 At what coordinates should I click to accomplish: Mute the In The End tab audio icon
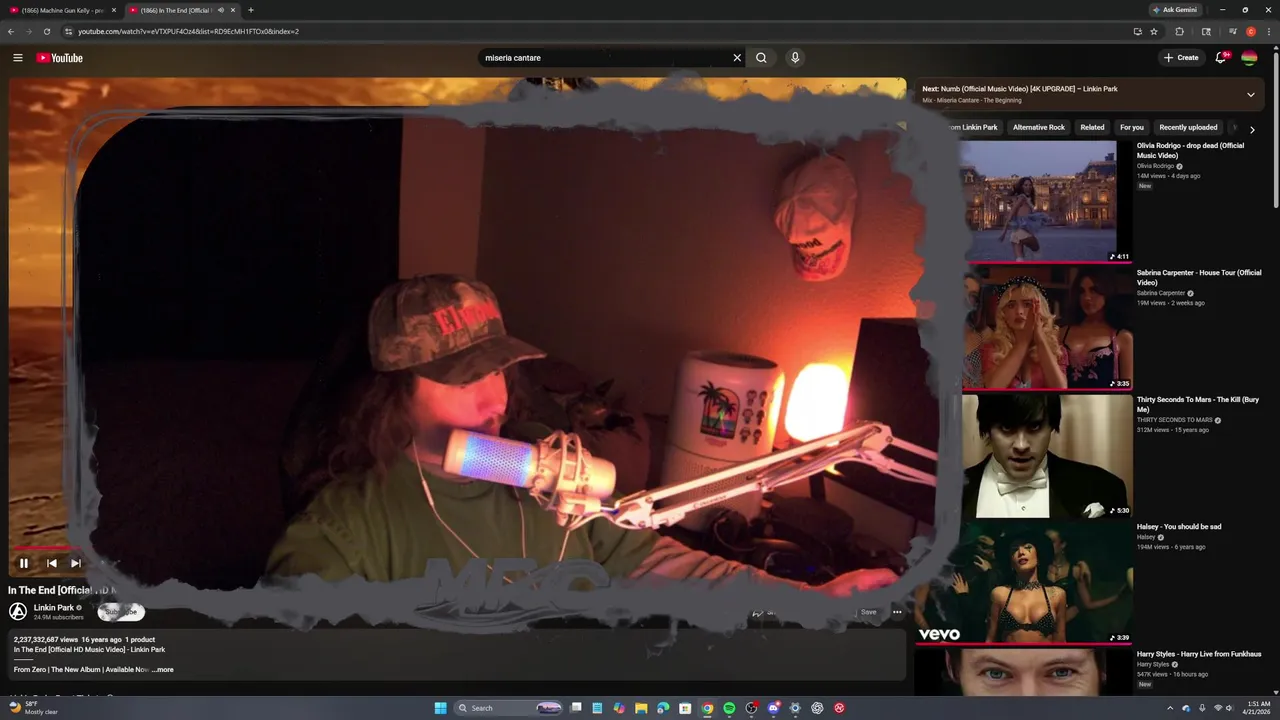[220, 10]
